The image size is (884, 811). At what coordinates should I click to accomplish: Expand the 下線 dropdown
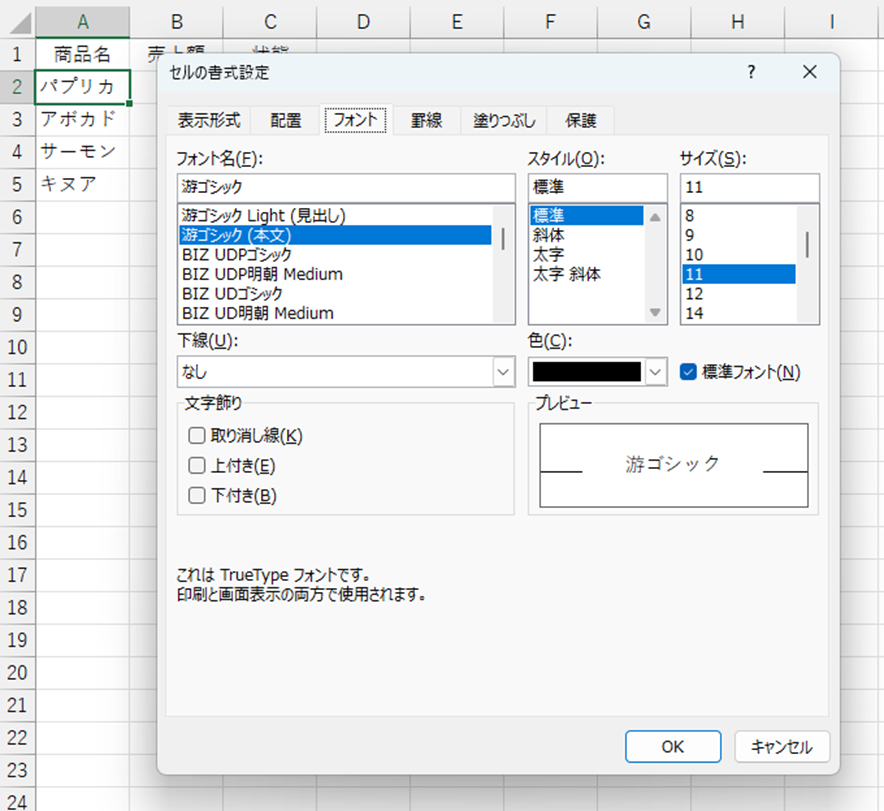[502, 372]
